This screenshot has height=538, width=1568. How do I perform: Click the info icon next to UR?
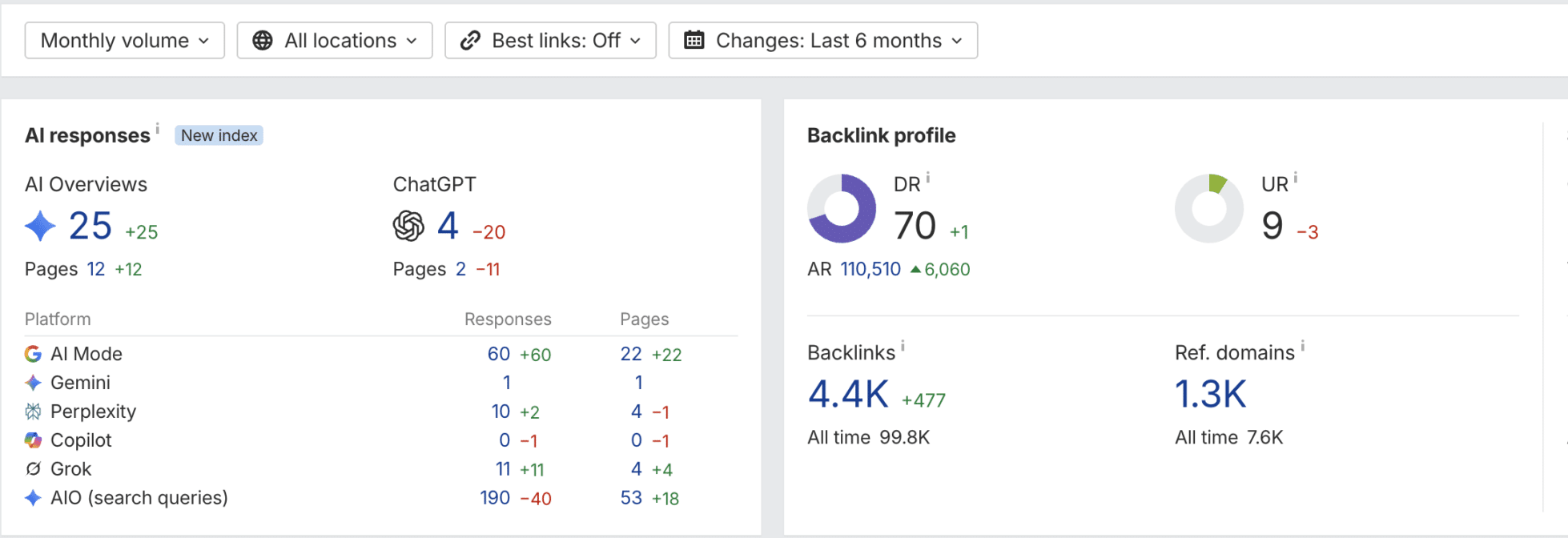coord(1296,178)
